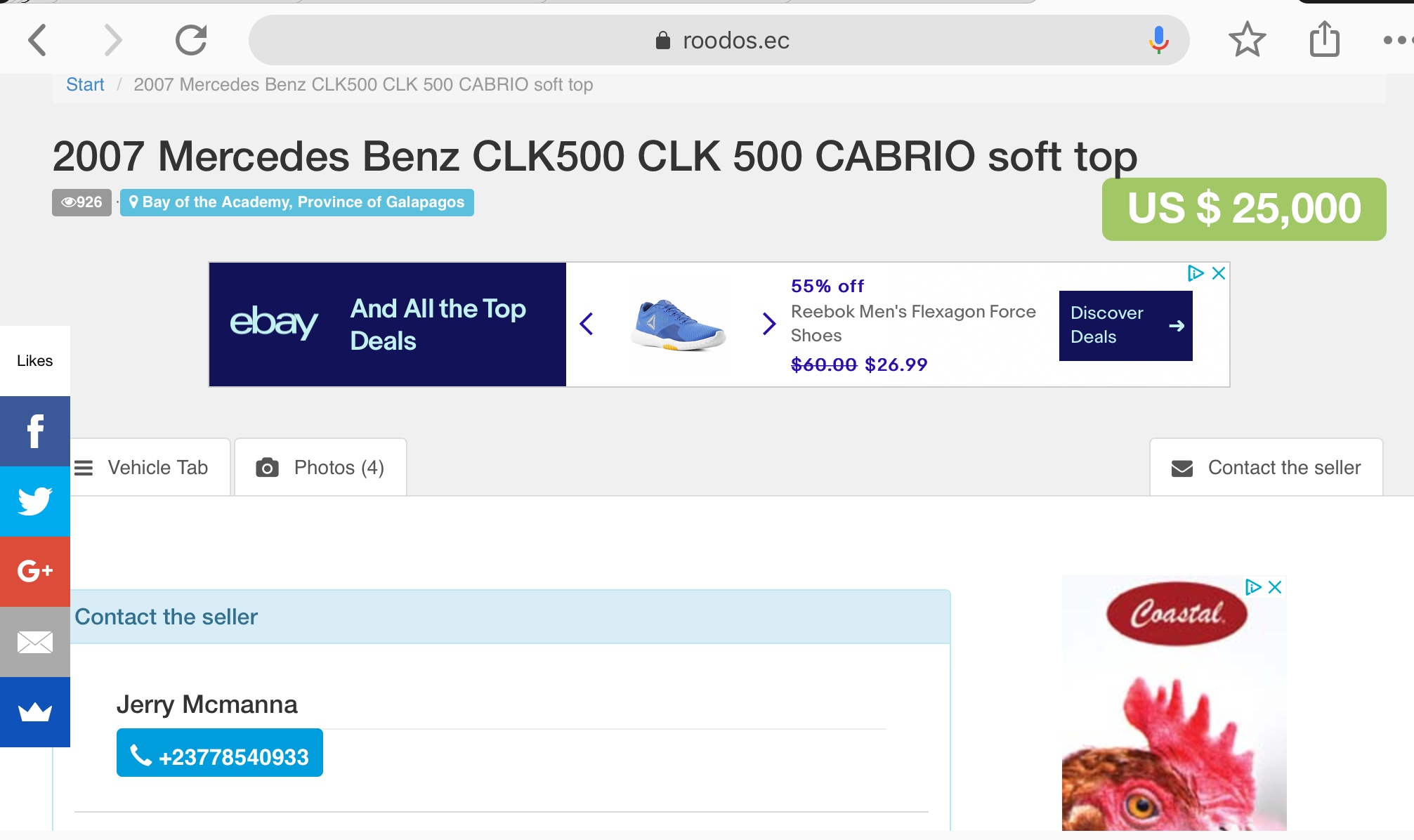Open the Photos (4) tab
The image size is (1414, 840).
320,468
